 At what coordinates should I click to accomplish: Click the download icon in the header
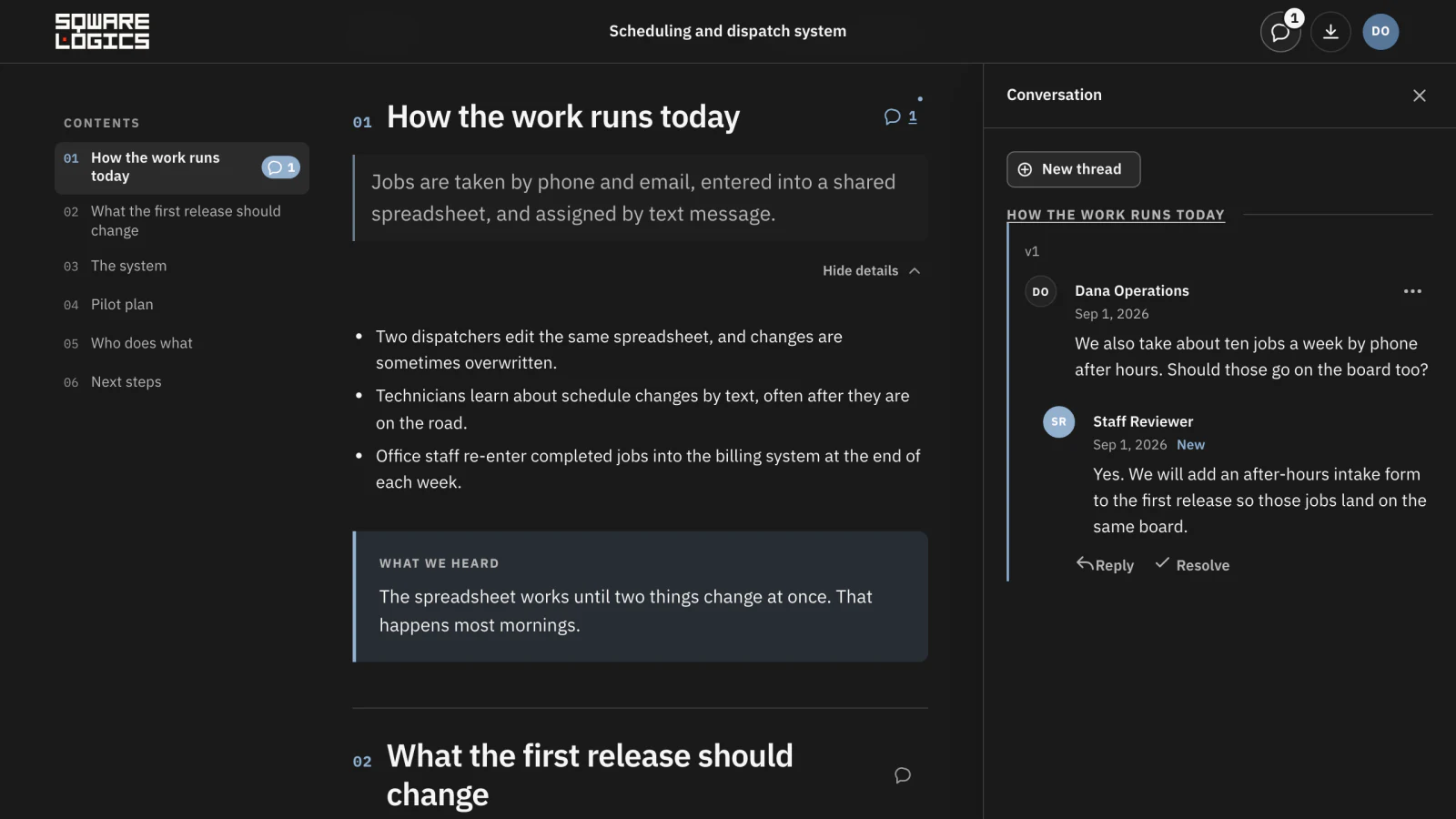[x=1330, y=32]
